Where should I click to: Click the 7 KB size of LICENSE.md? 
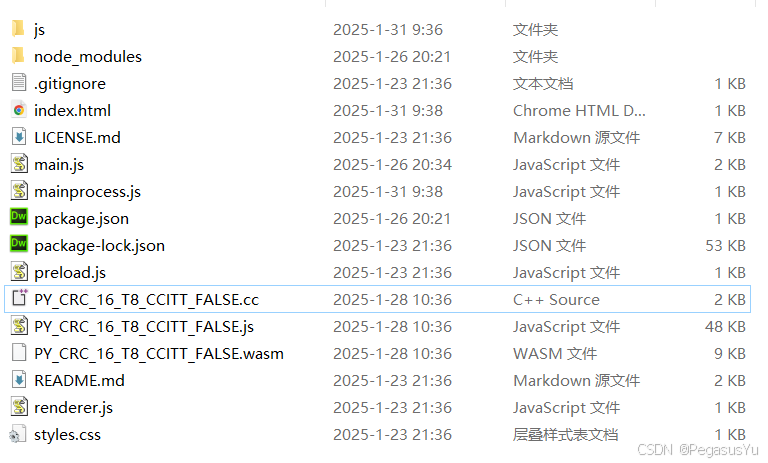(730, 138)
